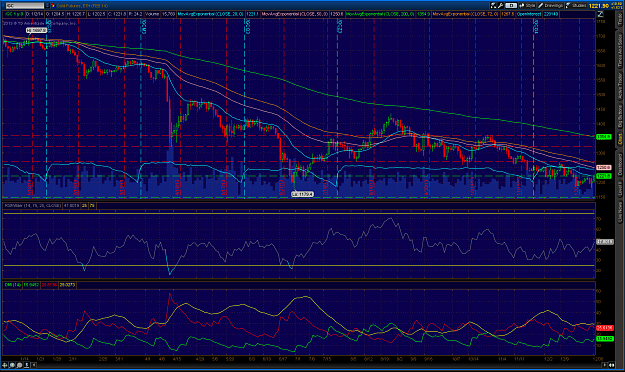Click the price axis scale icon below Studies

point(600,14)
